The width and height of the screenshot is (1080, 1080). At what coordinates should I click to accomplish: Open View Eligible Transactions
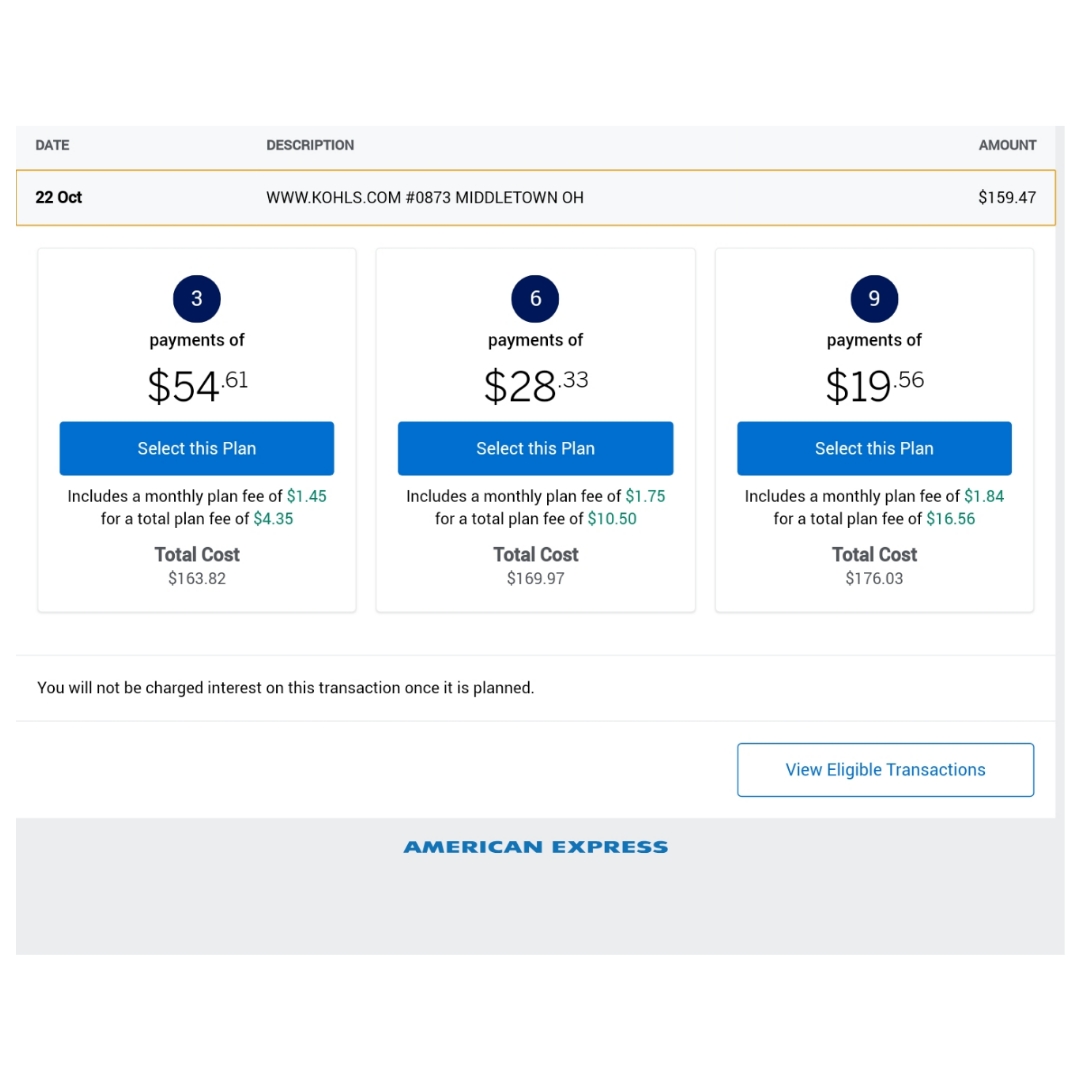click(884, 769)
